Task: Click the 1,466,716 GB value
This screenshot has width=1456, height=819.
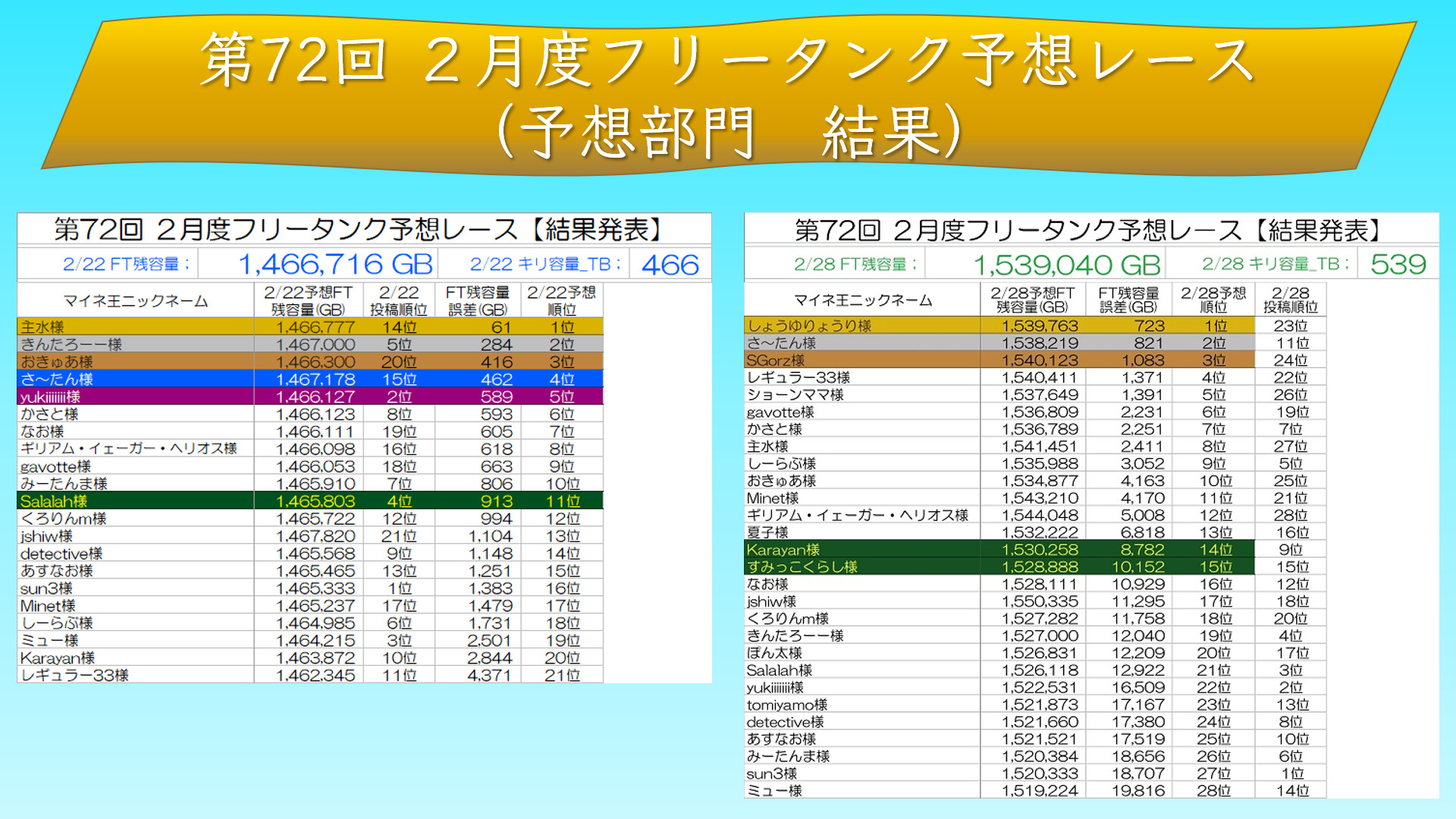Action: coord(335,265)
